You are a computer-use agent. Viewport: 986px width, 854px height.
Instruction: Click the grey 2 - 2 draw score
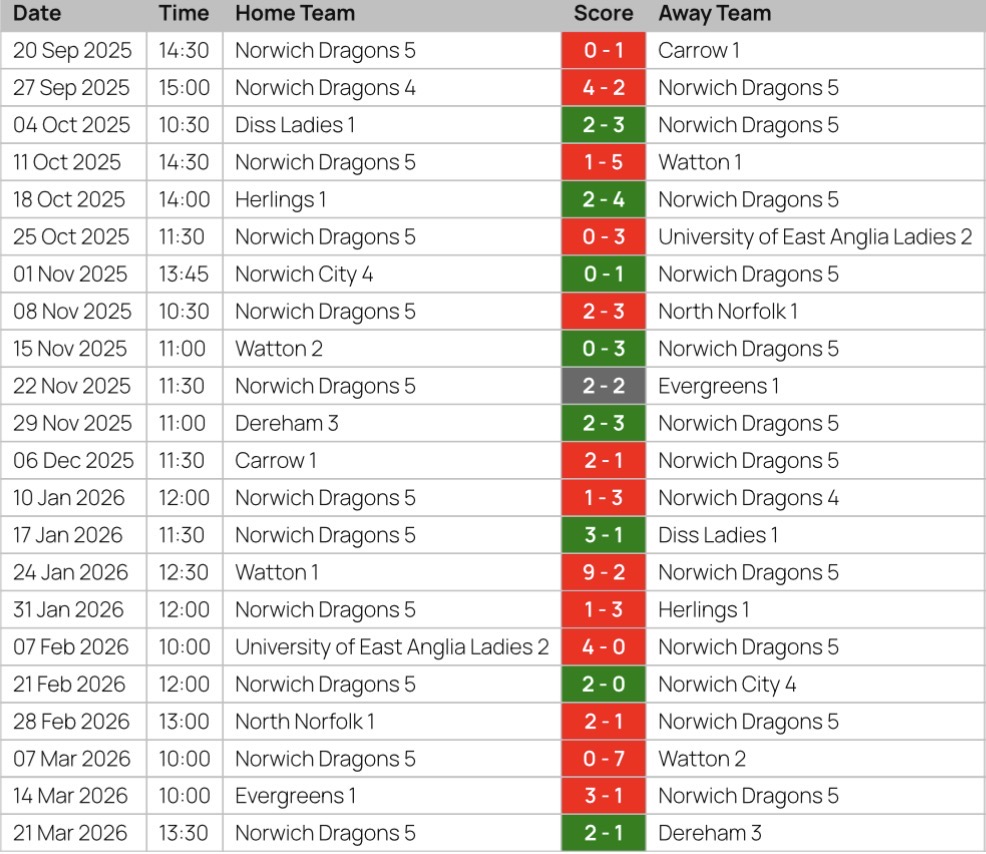(x=603, y=386)
